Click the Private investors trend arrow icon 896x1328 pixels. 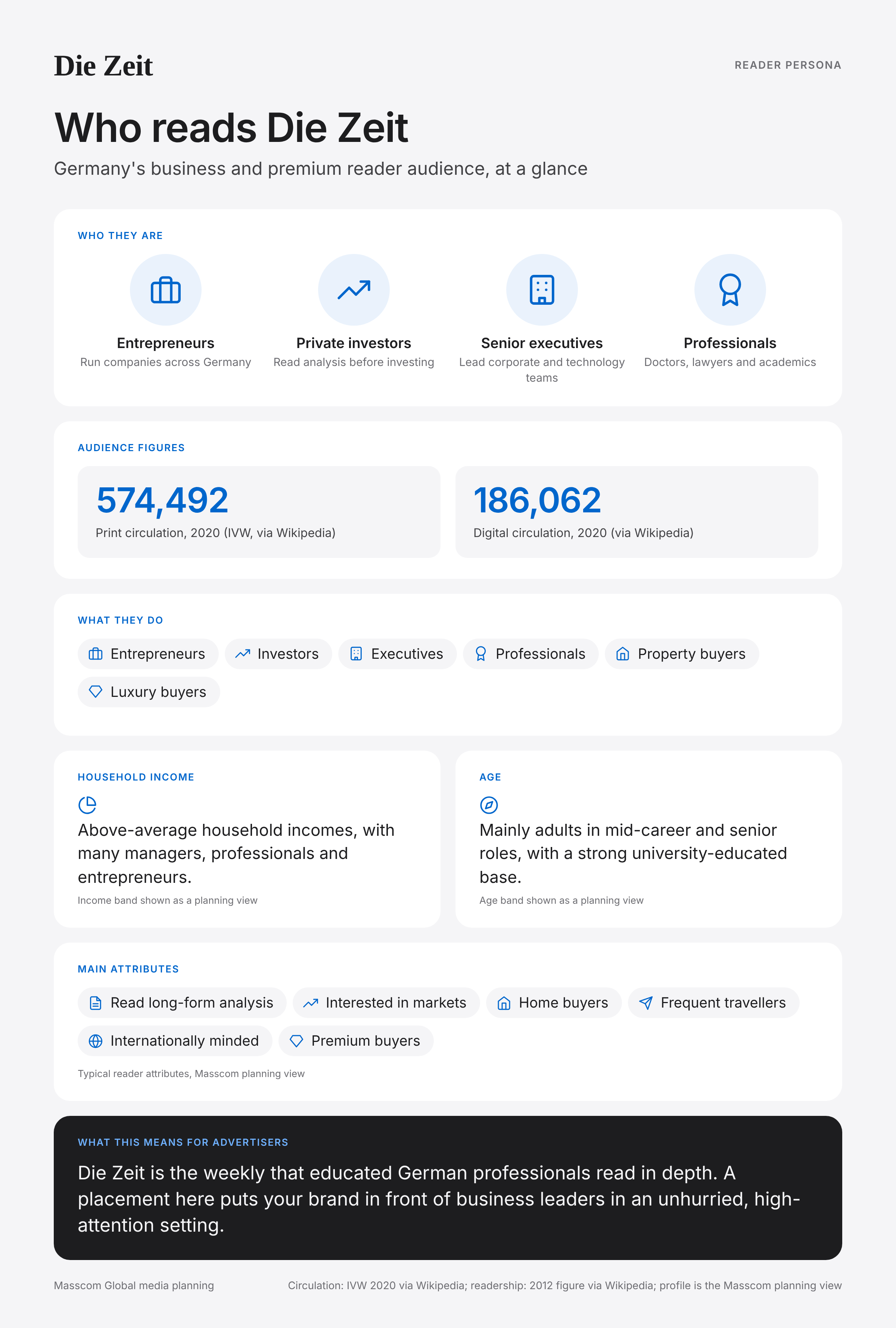[354, 290]
